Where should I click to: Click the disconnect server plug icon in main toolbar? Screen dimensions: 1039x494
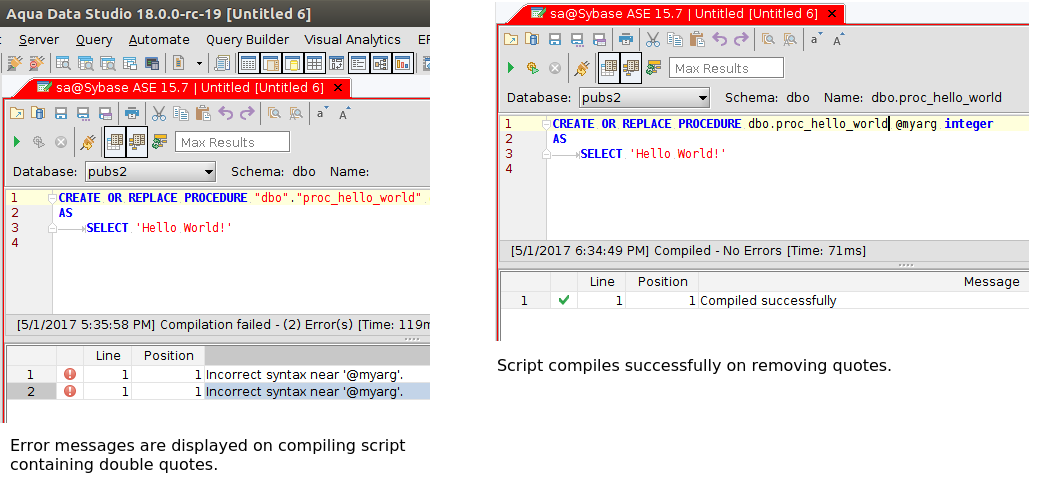pyautogui.click(x=36, y=64)
